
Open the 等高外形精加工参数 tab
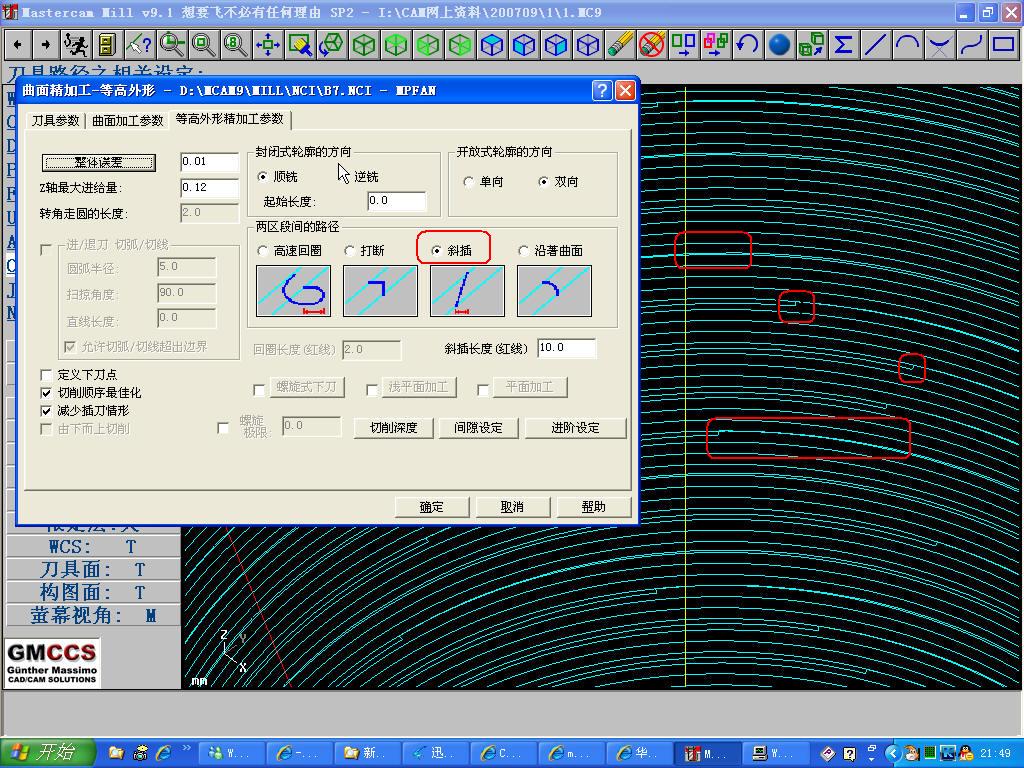coord(230,119)
